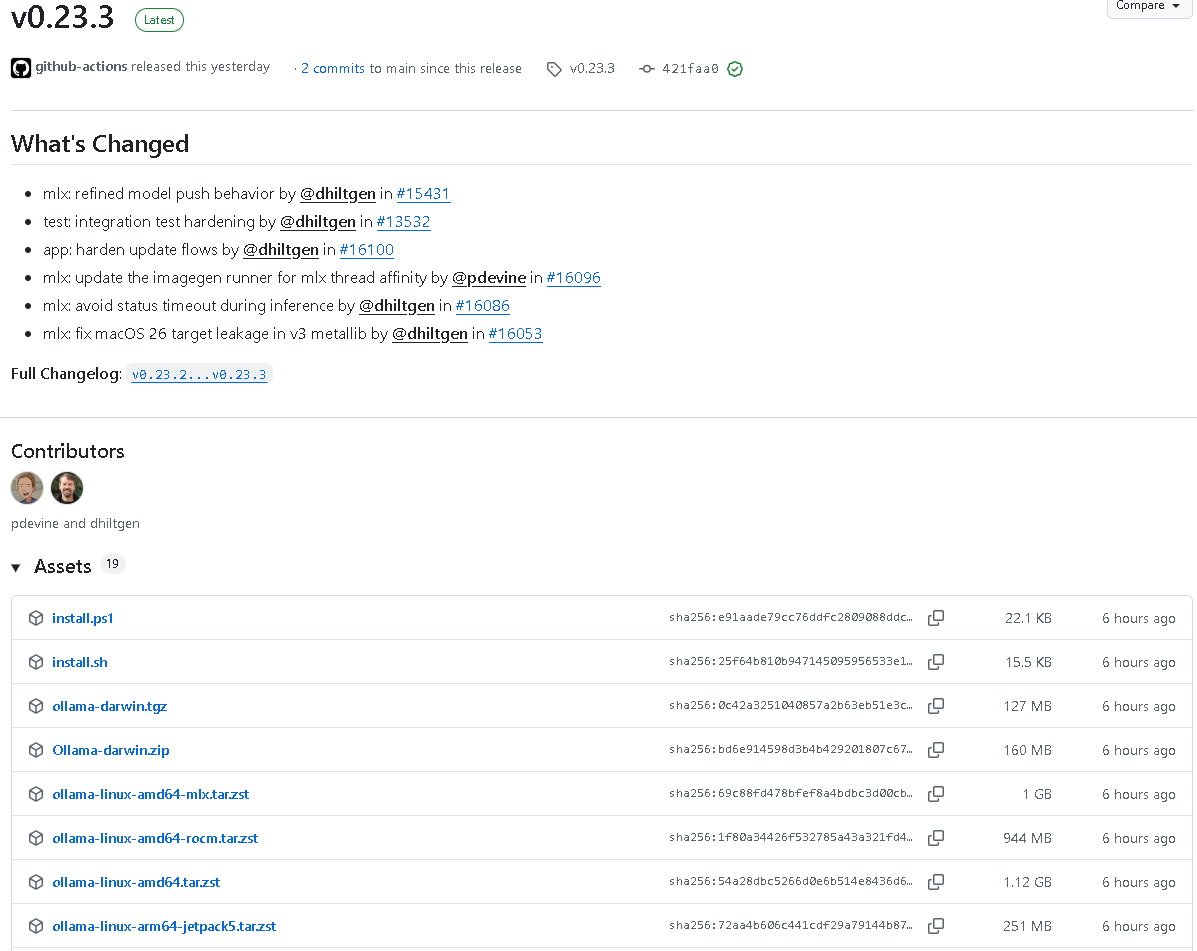Open the github-actions profile link
The height and width of the screenshot is (951, 1197).
click(82, 66)
